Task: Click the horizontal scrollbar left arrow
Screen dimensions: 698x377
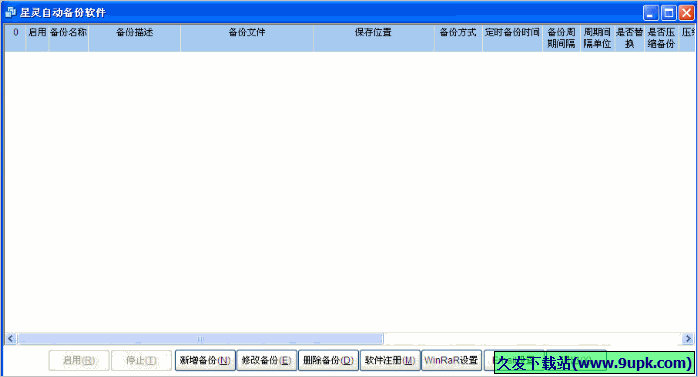Action: (x=11, y=339)
